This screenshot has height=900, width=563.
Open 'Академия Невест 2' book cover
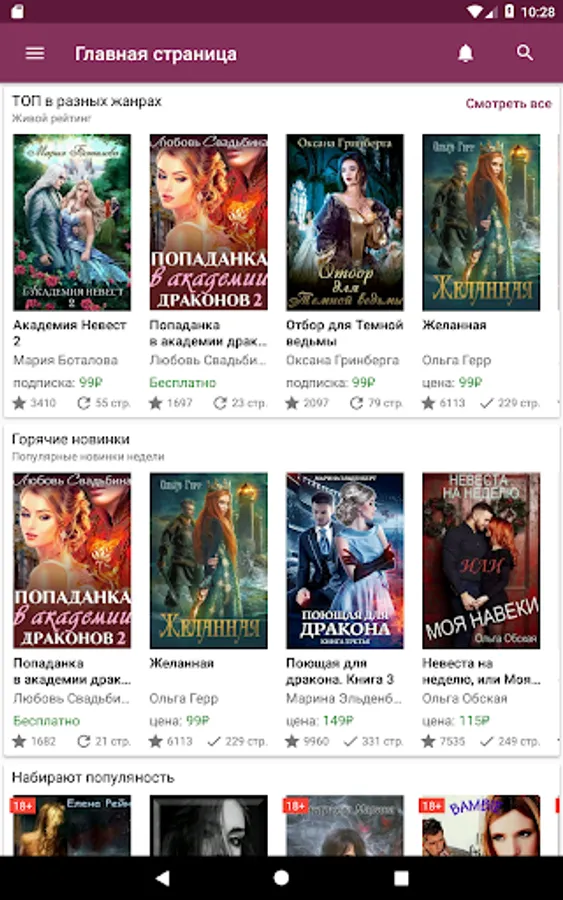pos(72,222)
